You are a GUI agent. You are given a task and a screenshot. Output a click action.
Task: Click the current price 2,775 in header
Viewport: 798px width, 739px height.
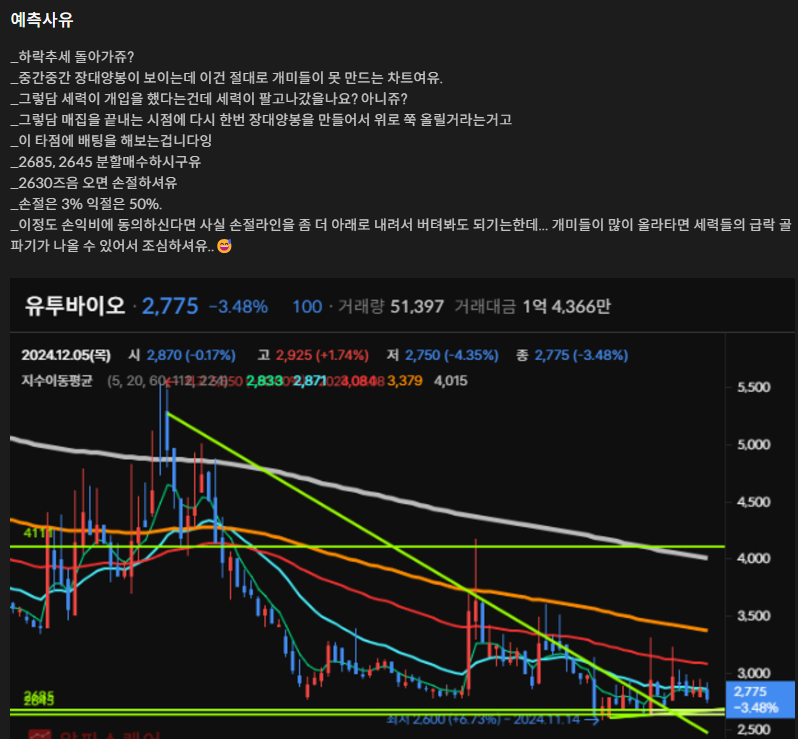tap(170, 306)
